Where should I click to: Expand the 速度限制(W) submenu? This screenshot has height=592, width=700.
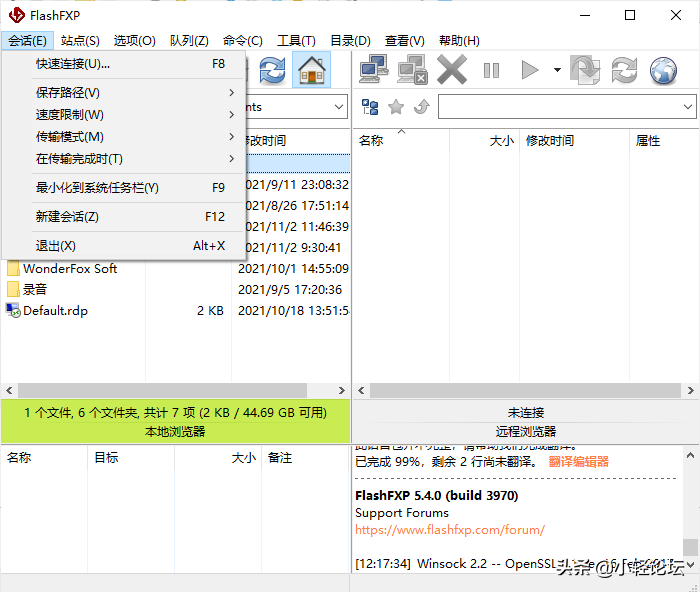(124, 114)
